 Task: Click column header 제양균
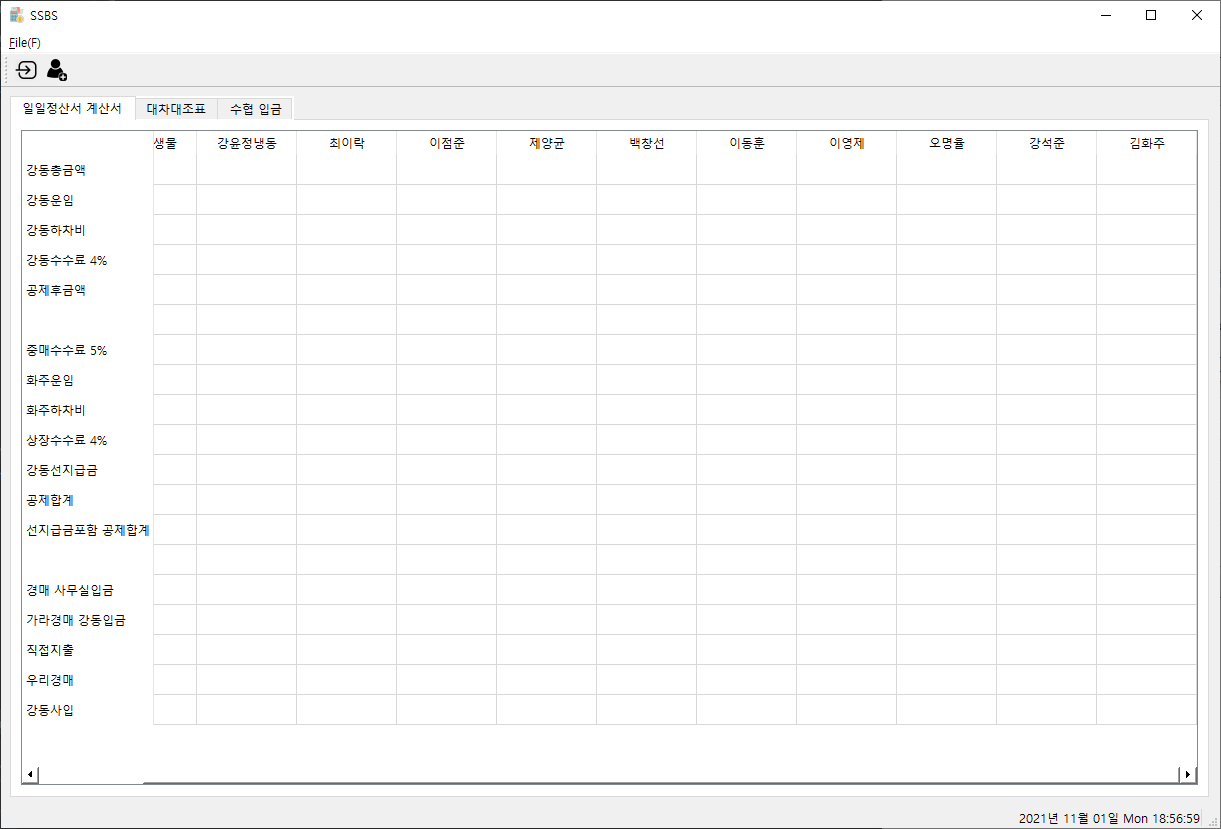click(x=546, y=143)
